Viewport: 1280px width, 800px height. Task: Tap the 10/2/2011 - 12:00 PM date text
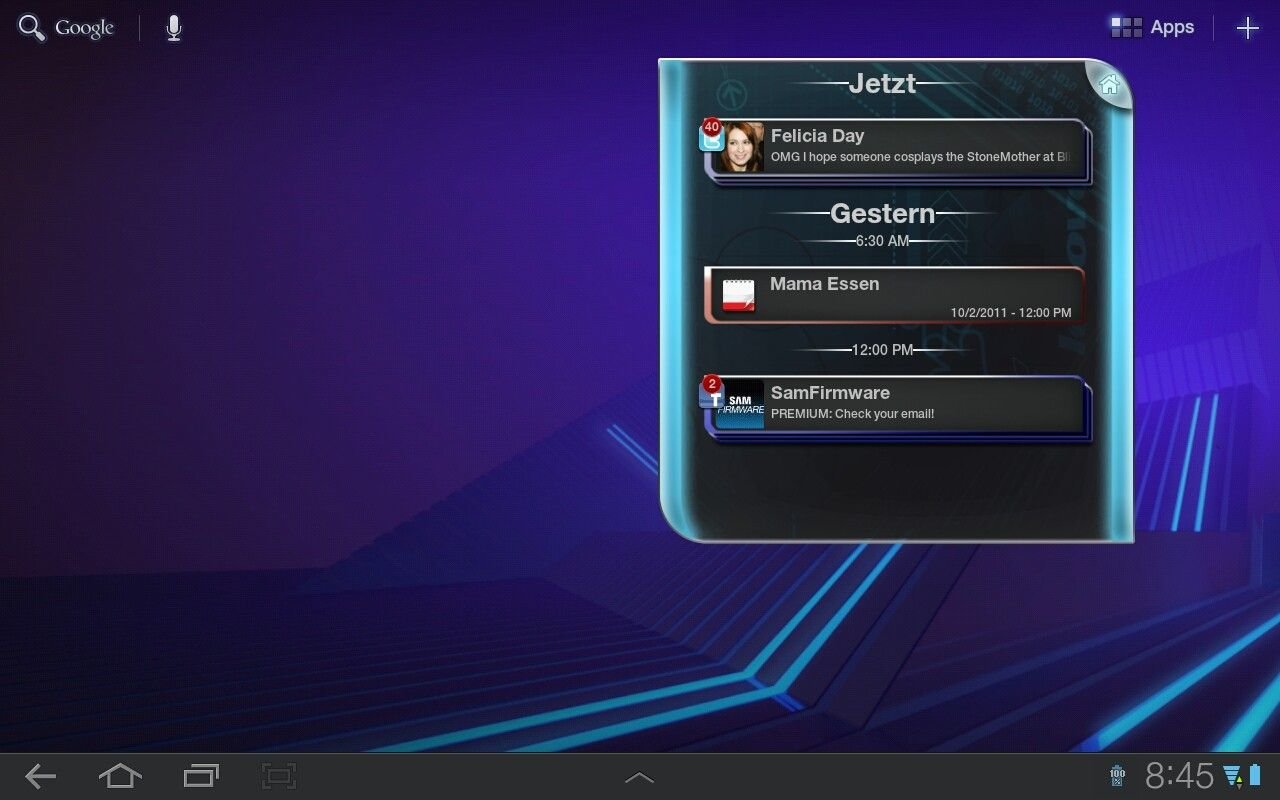pyautogui.click(x=1010, y=313)
